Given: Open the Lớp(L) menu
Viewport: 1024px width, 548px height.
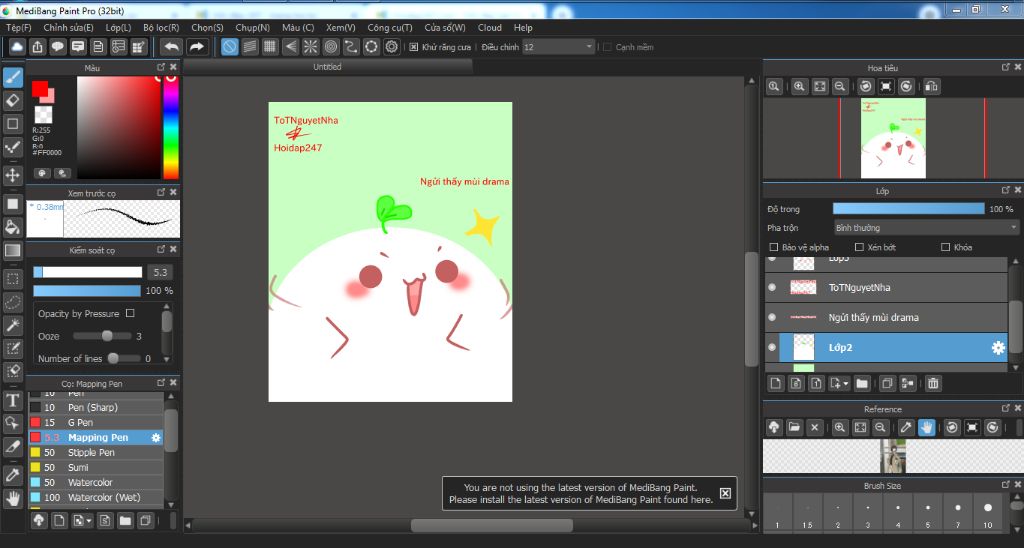Looking at the screenshot, I should [118, 27].
